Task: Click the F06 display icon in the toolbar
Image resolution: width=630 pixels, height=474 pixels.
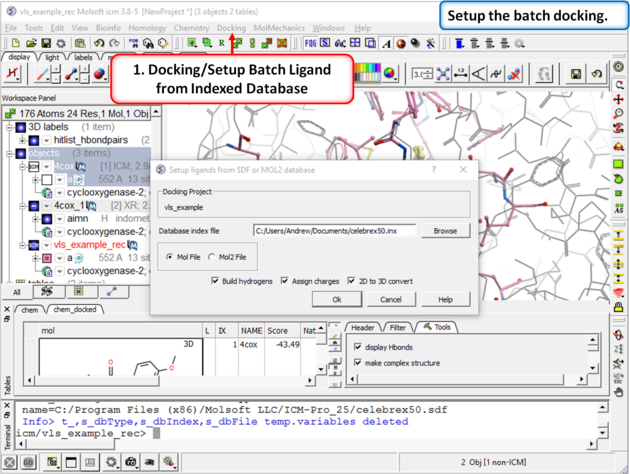Action: coord(311,44)
